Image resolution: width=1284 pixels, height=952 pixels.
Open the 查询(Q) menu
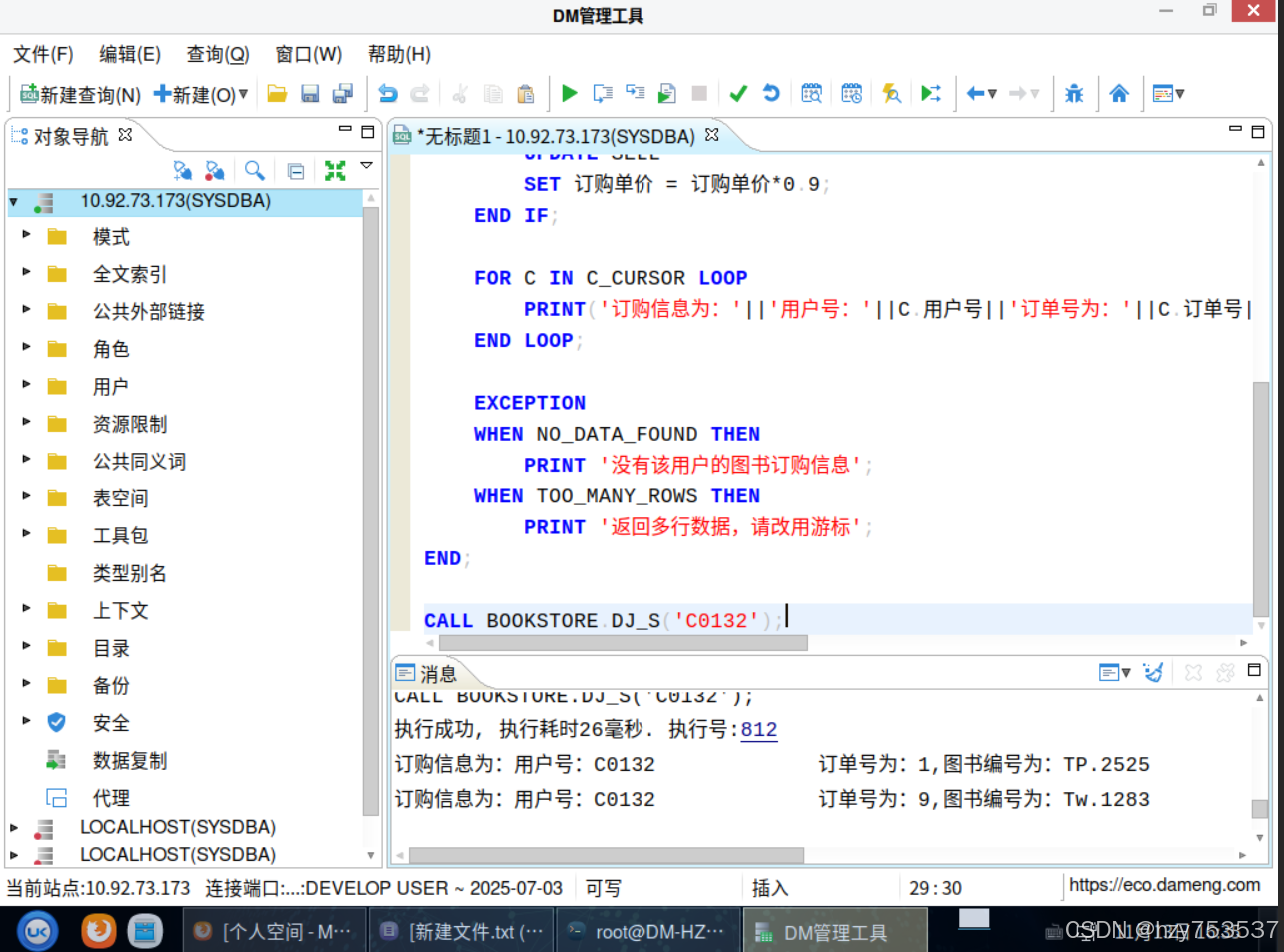(x=218, y=54)
